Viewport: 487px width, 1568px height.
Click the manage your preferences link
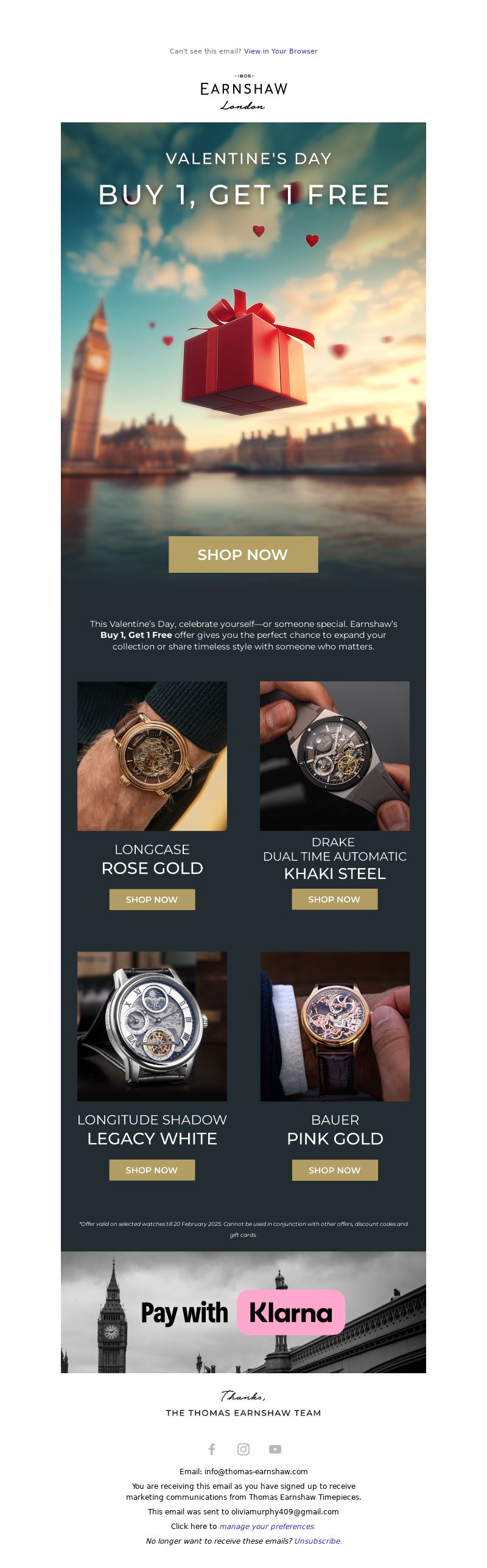coord(267,1526)
